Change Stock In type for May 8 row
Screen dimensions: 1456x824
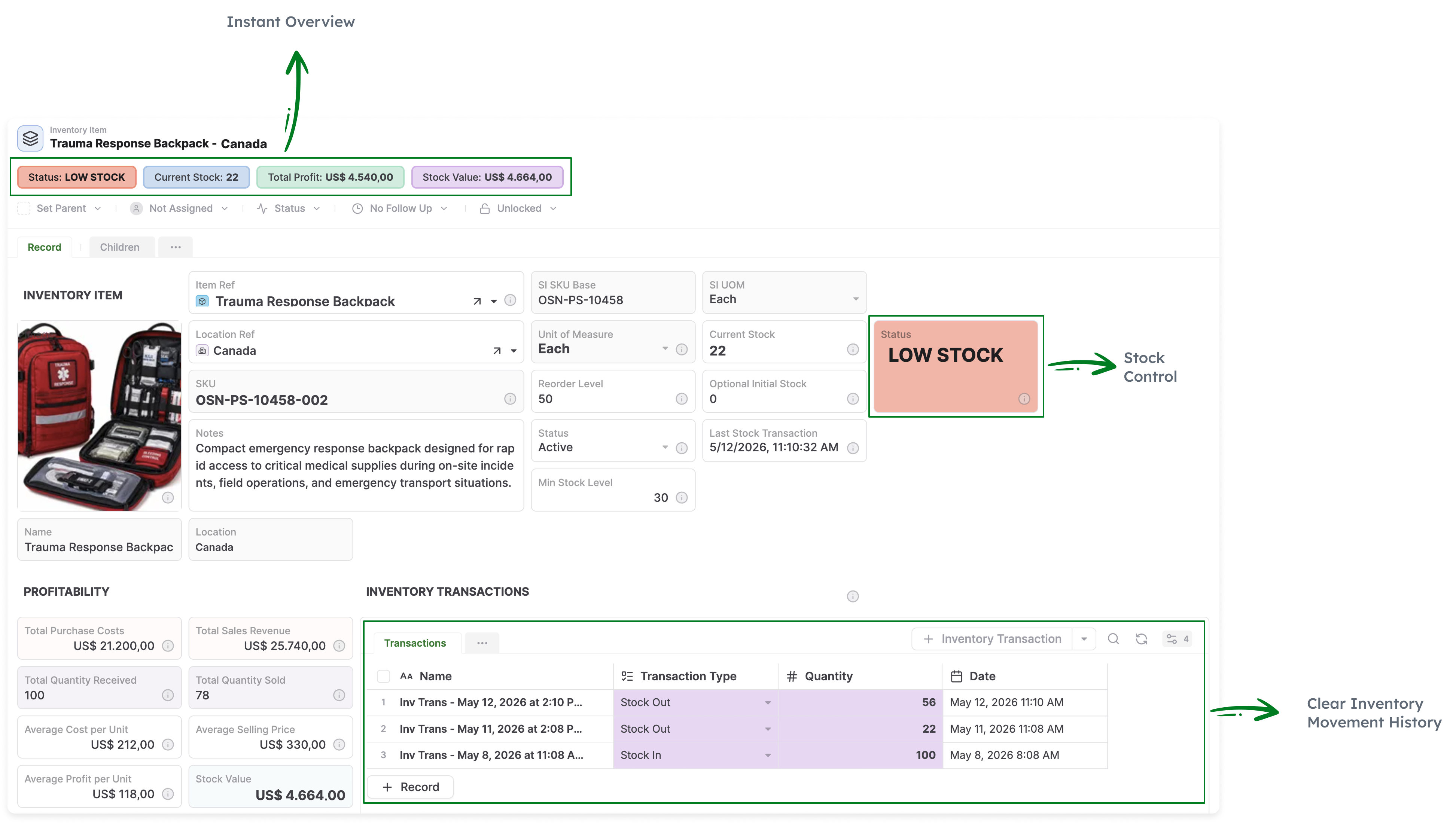pyautogui.click(x=695, y=755)
